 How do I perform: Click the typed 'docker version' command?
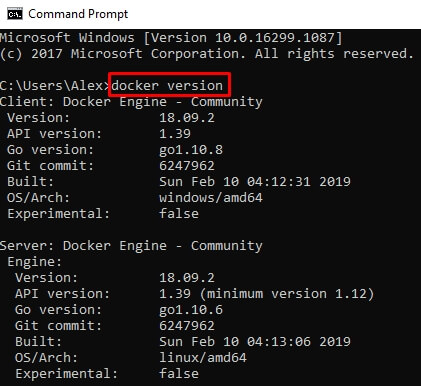click(x=167, y=86)
